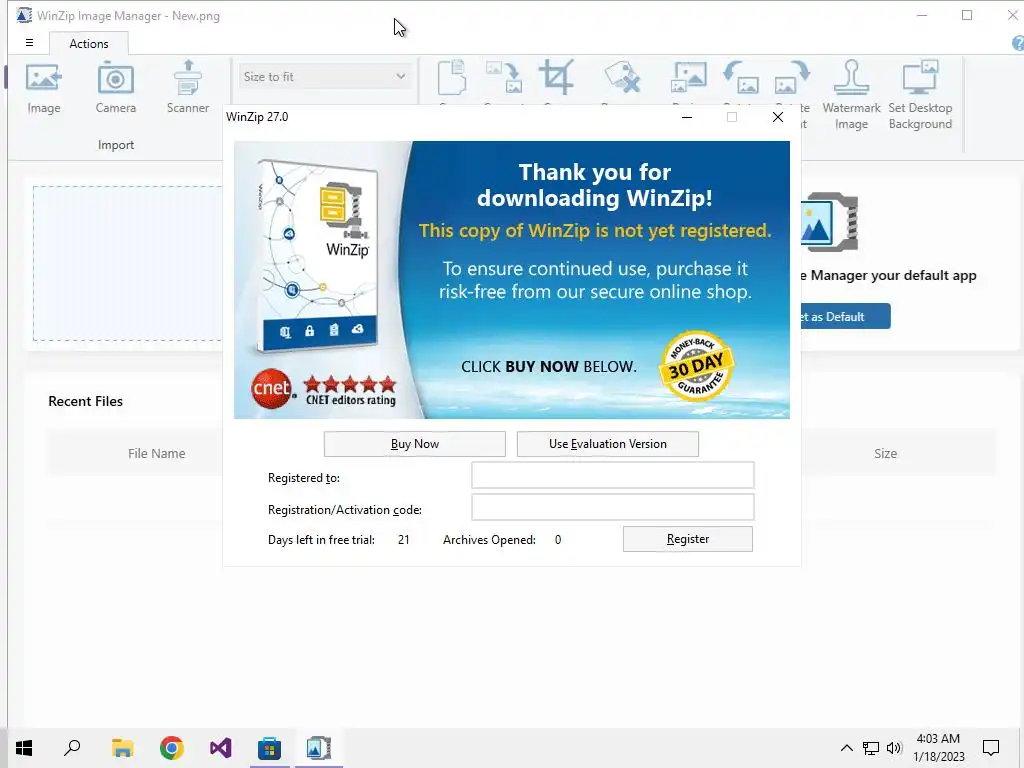Click the Convert image format icon
Viewport: 1024px width, 768px height.
[x=504, y=78]
